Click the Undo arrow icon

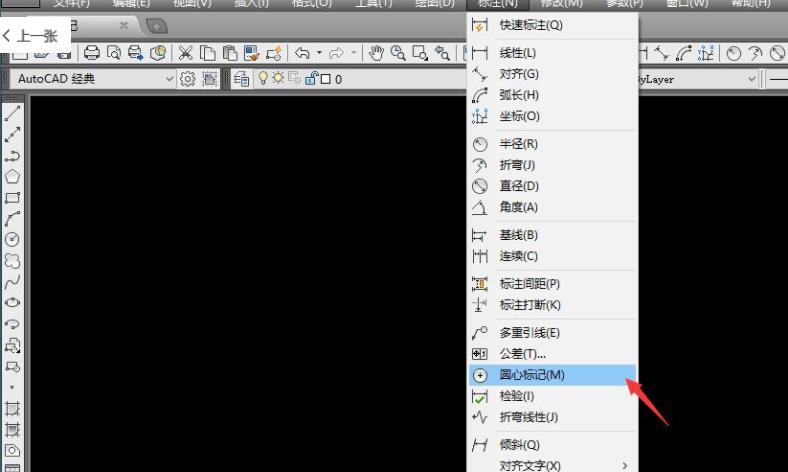[302, 53]
